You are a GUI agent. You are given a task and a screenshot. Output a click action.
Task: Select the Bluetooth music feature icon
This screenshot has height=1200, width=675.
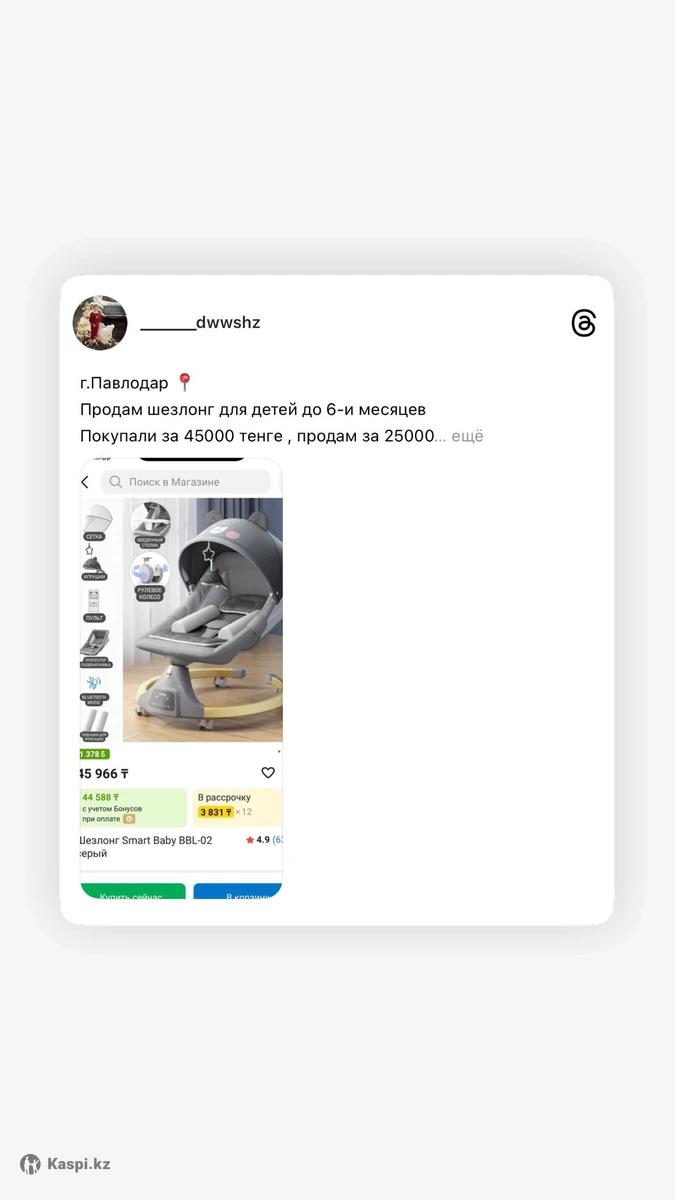point(94,689)
